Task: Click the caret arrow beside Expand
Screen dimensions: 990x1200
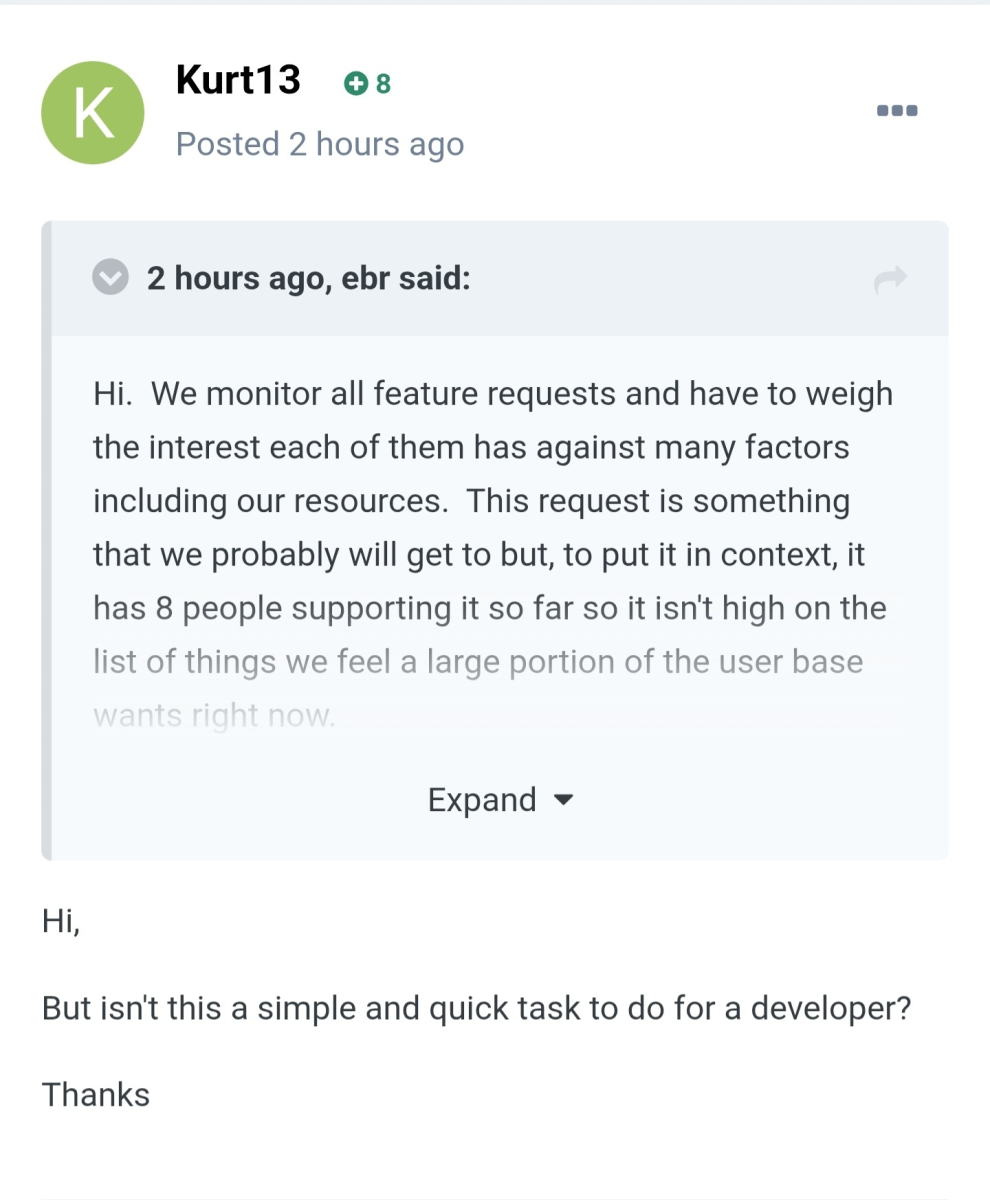Action: (563, 800)
